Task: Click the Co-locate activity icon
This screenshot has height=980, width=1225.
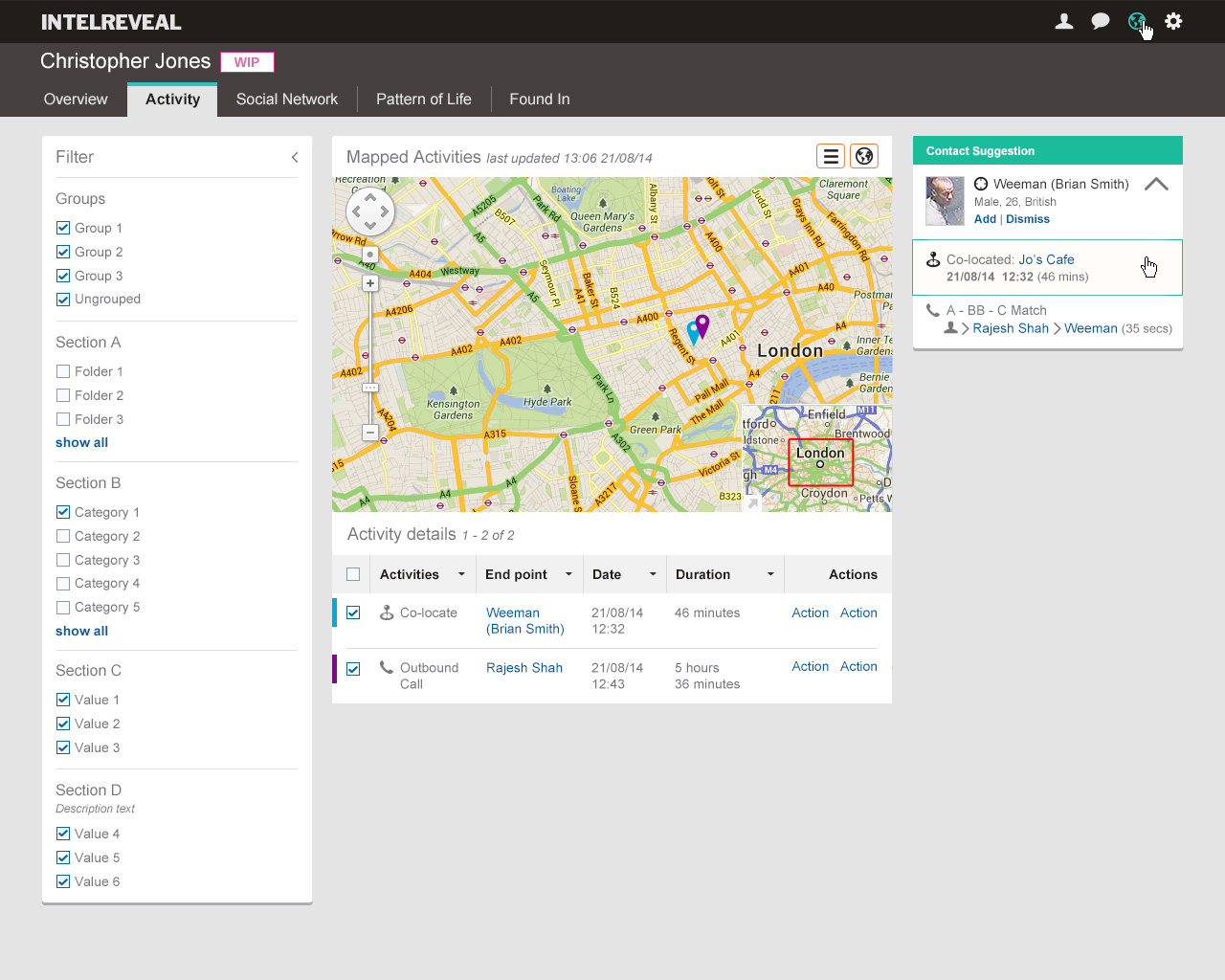Action: click(x=387, y=612)
